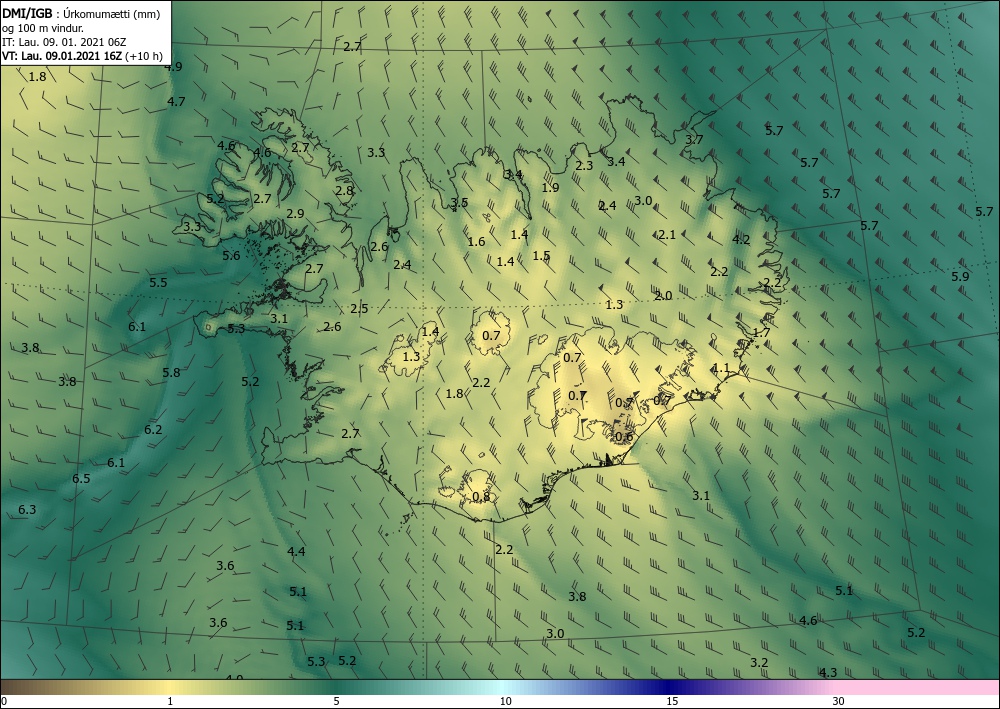Click the 4.2 value on the map
This screenshot has width=1000, height=709.
click(741, 240)
